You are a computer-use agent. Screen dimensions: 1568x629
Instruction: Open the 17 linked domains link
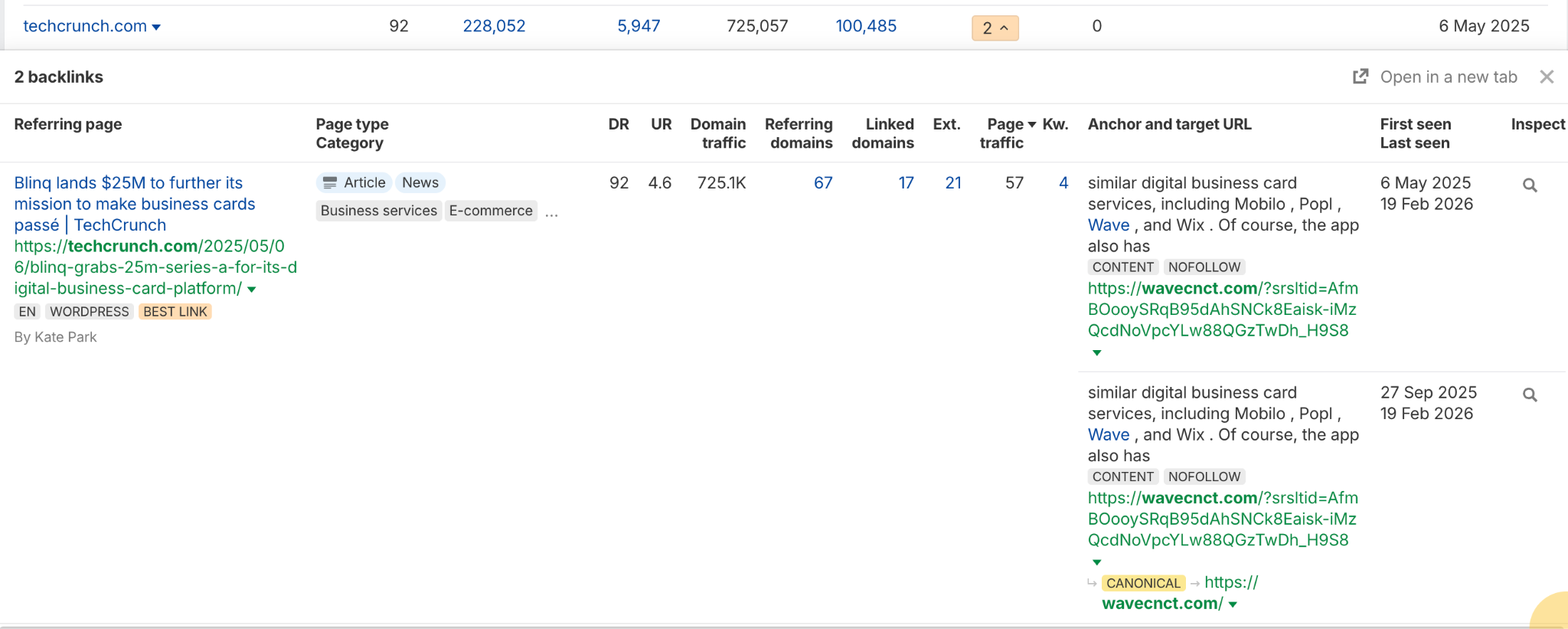[x=906, y=183]
